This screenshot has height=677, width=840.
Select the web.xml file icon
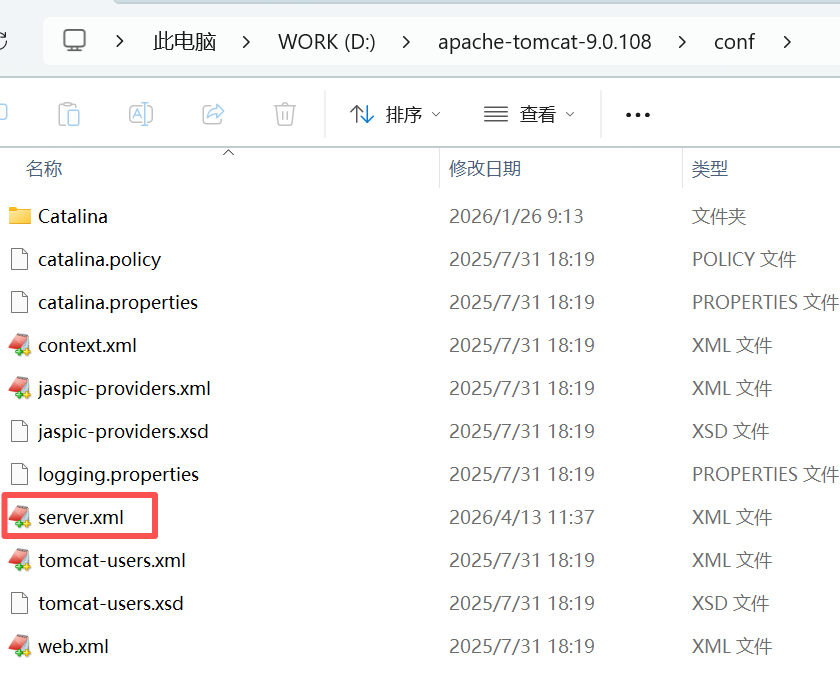tap(20, 646)
